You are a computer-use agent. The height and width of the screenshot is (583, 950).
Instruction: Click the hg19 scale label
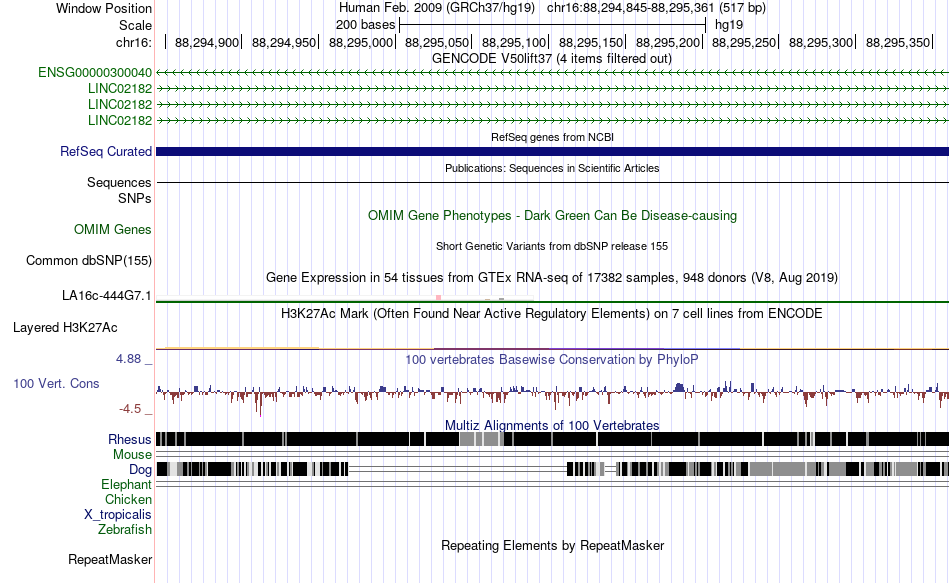pyautogui.click(x=729, y=25)
